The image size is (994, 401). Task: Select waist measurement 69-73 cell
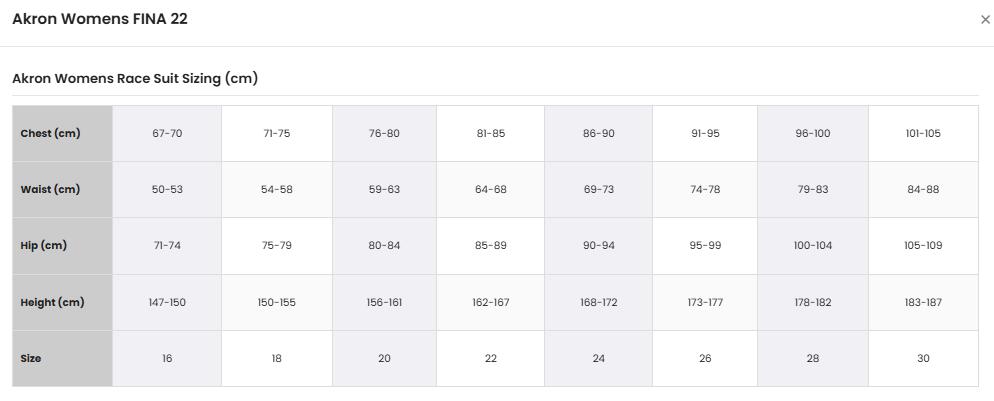point(598,189)
